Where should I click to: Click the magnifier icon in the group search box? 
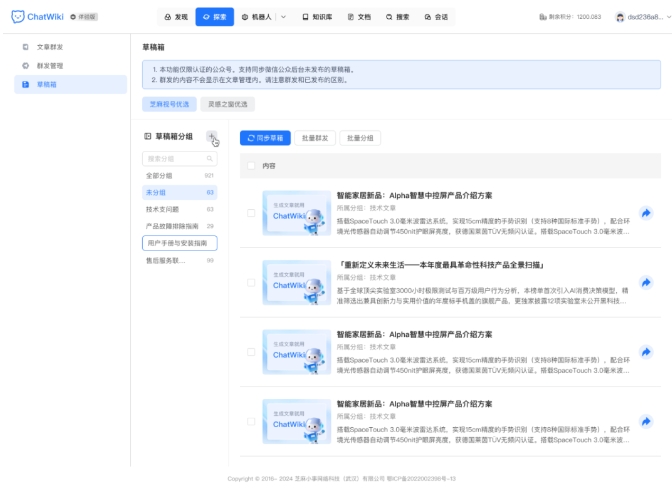coord(210,159)
